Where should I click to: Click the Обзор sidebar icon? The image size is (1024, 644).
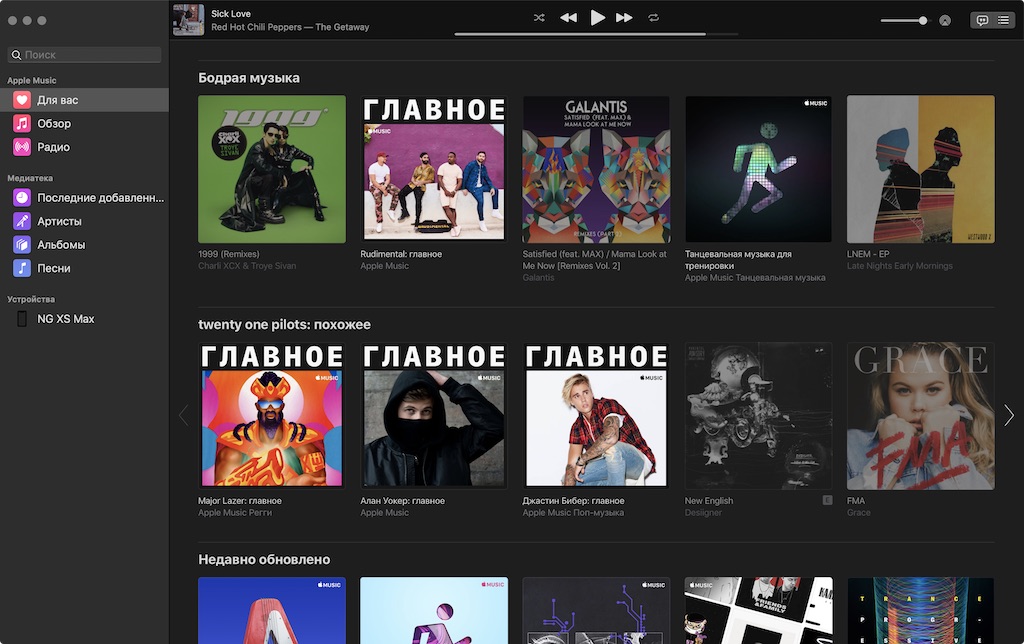22,123
